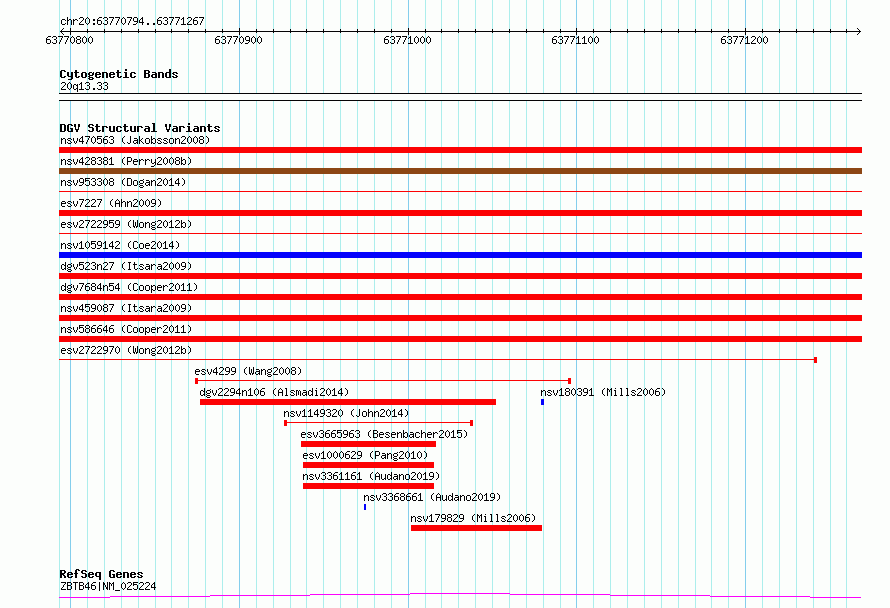
Task: Click the DGV Structural Variants track title
Action: [140, 128]
